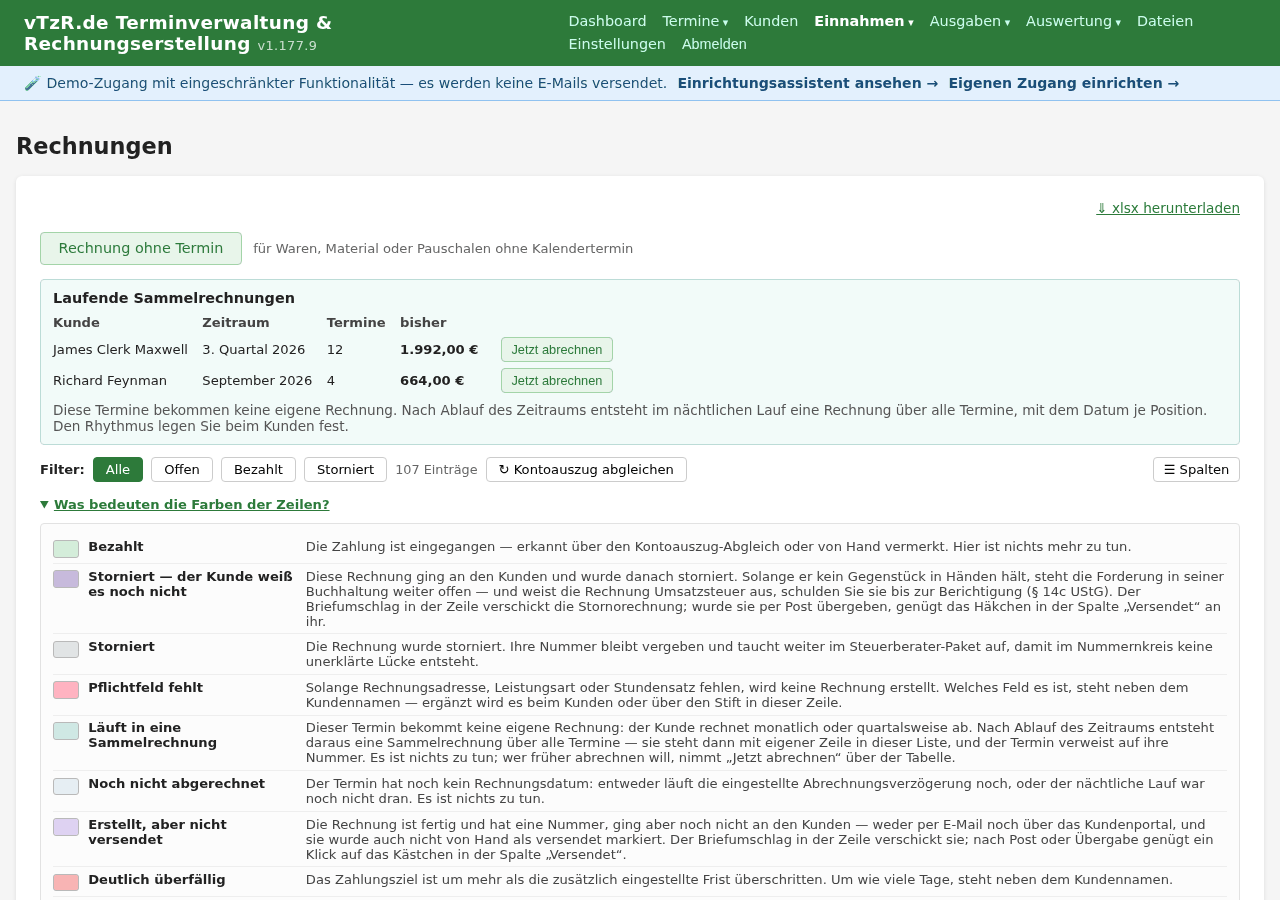Create a Rechnung ohne Termin
This screenshot has height=900, width=1280.
pos(141,248)
